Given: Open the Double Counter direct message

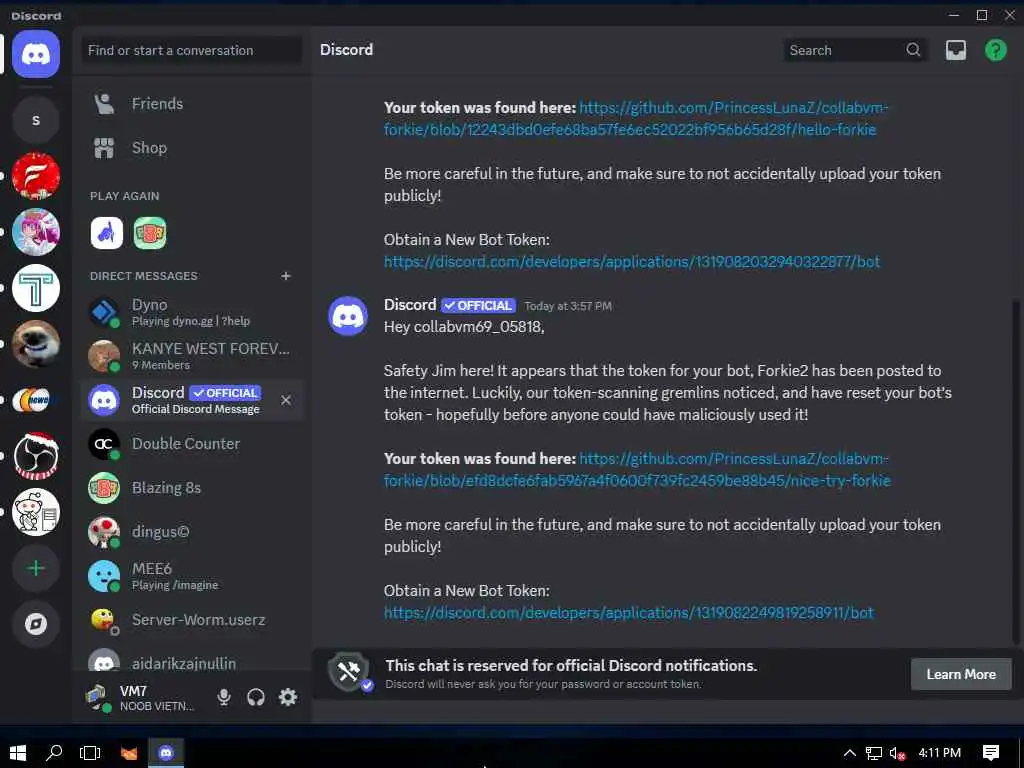Looking at the screenshot, I should tap(191, 444).
